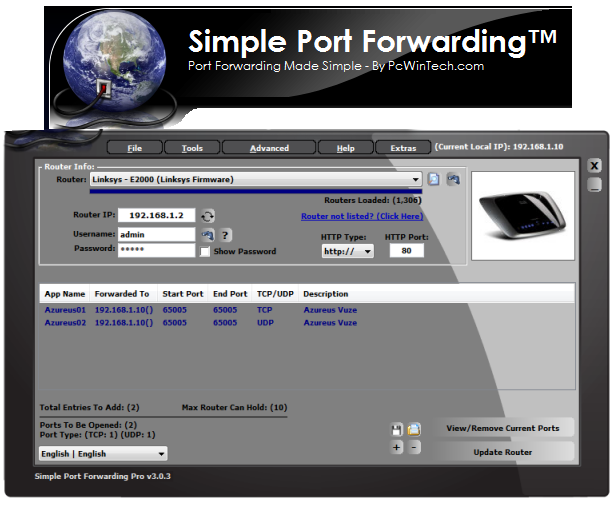This screenshot has height=512, width=610.
Task: Click the keys icon next to router dropdown
Action: coord(453,179)
